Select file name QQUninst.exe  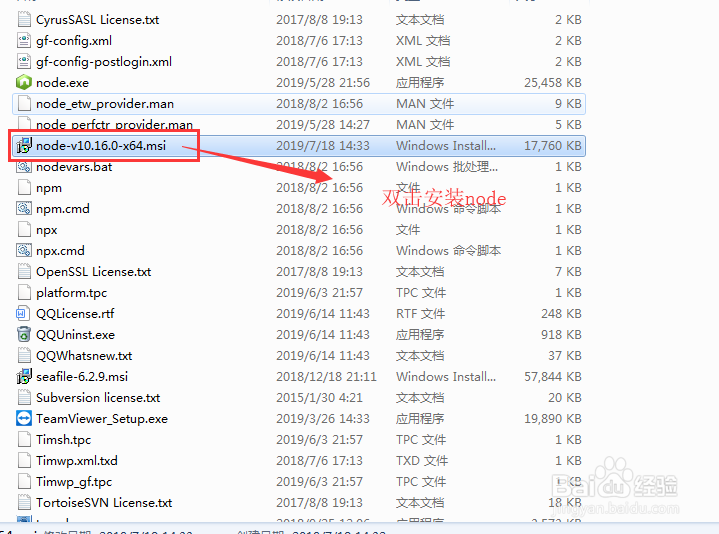[75, 335]
